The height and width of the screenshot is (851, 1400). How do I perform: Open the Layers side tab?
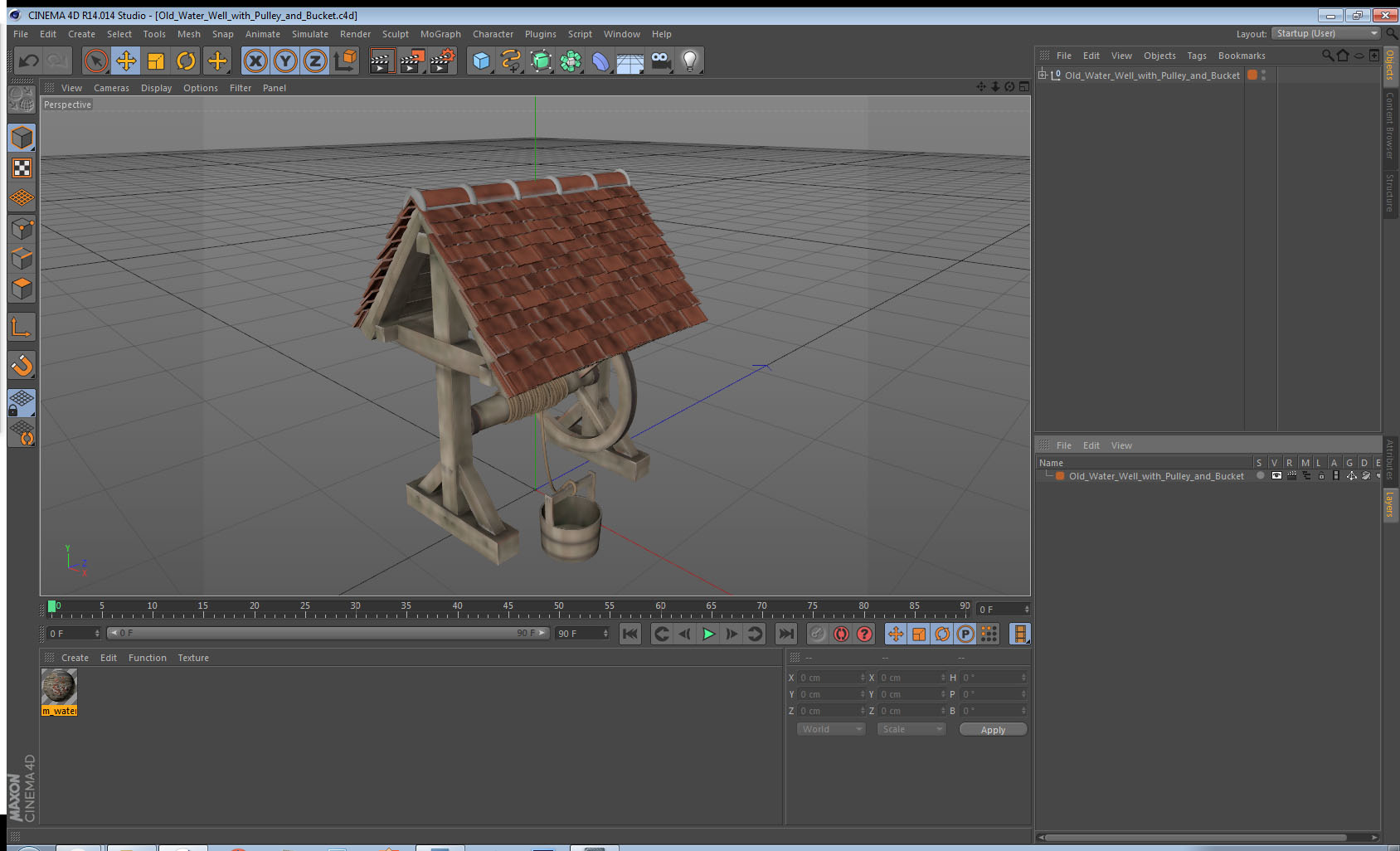tap(1390, 503)
